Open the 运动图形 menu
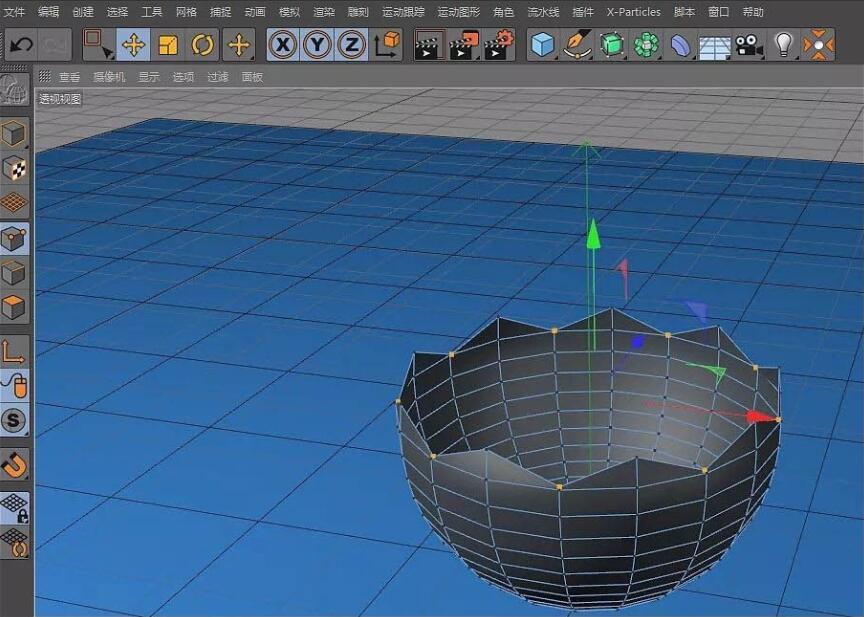Screen dimensions: 864x617 459,12
